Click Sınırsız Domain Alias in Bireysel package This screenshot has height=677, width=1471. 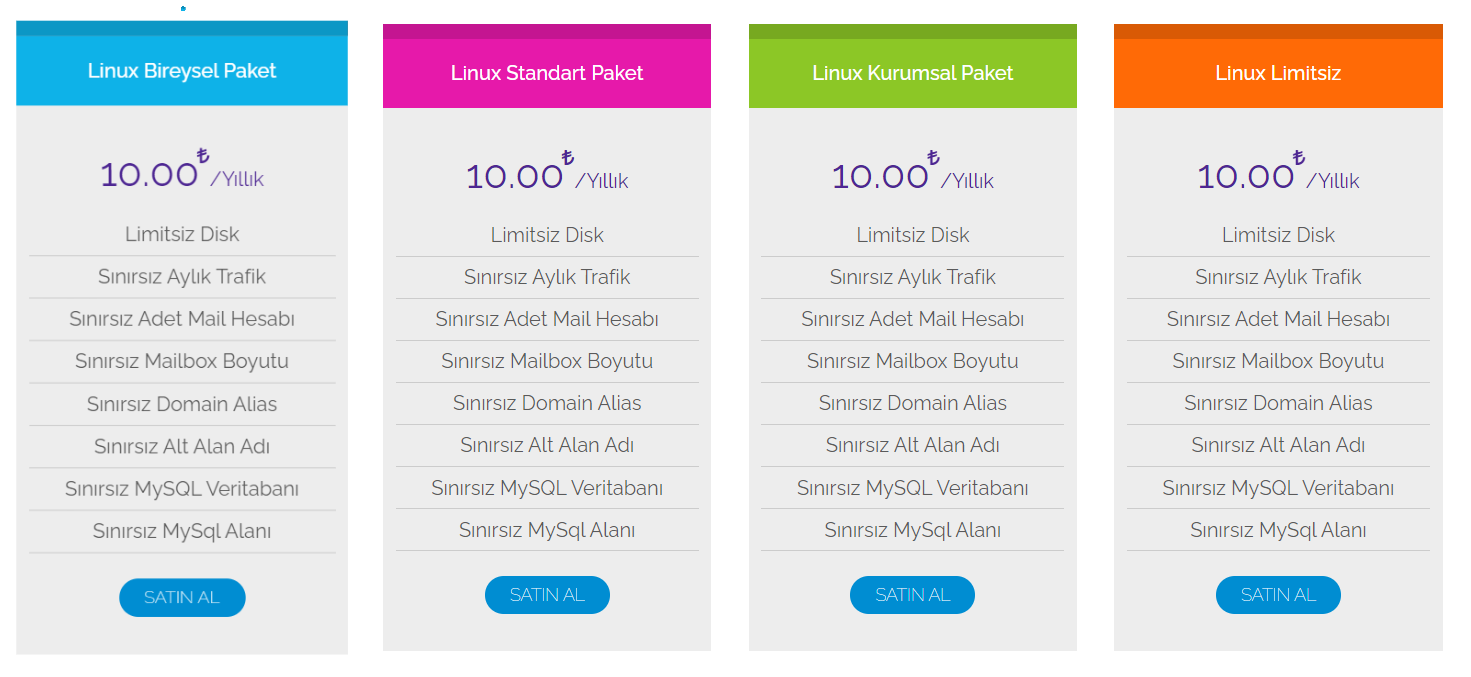point(182,404)
